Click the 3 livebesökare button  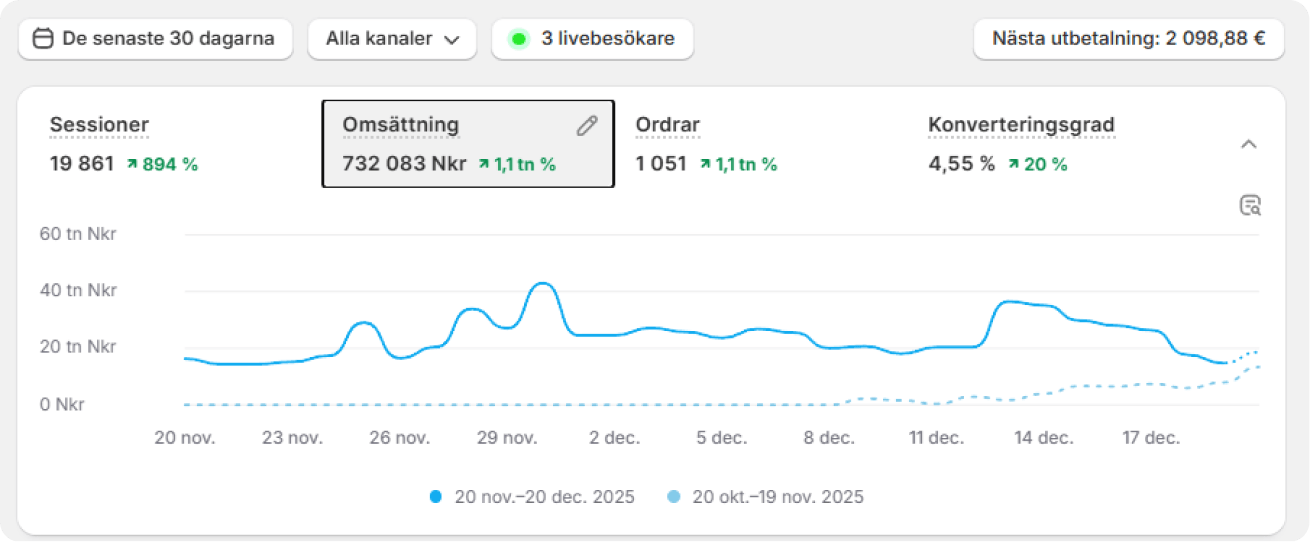592,39
